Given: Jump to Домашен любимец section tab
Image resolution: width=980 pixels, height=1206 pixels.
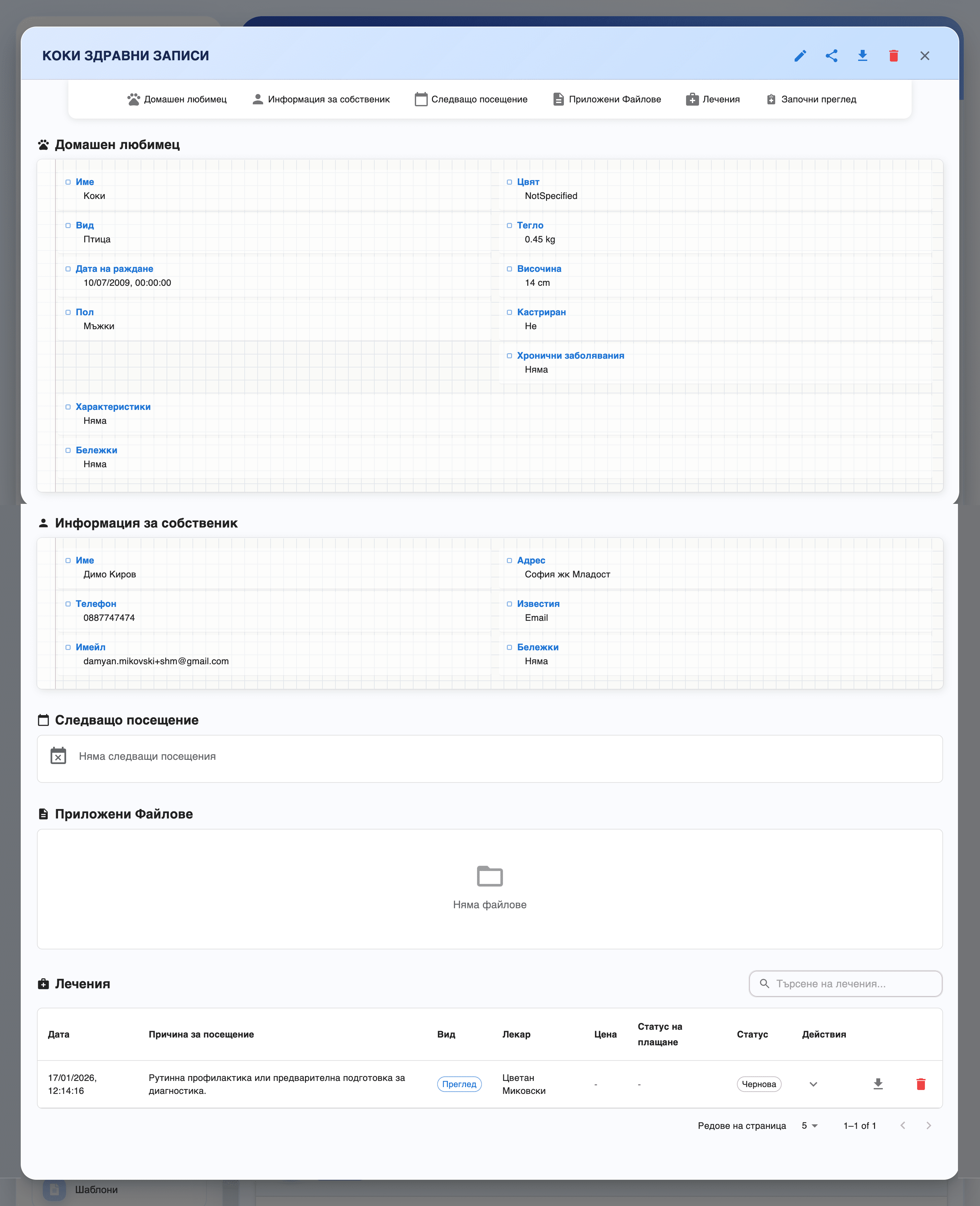Looking at the screenshot, I should (177, 99).
